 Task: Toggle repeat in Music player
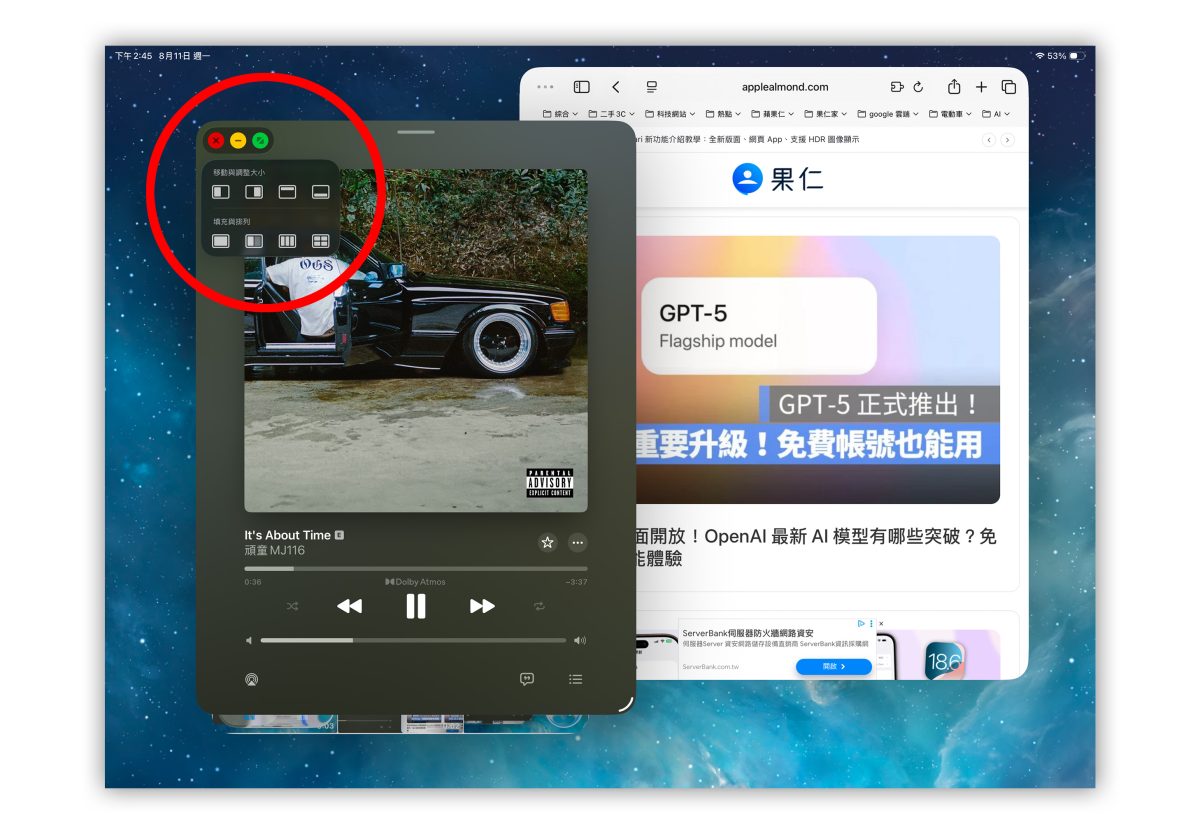pos(540,606)
